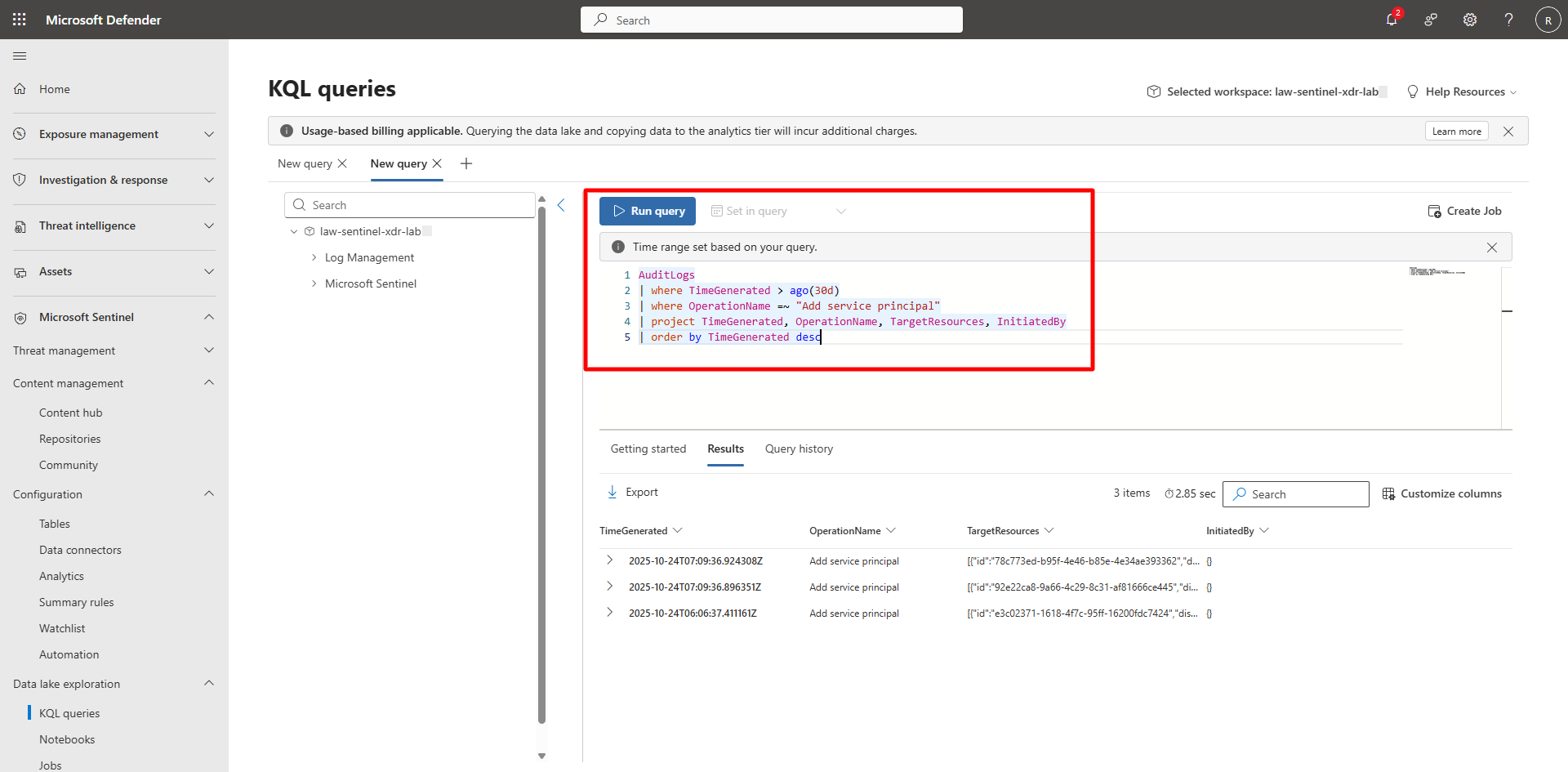Open Repositories in sidebar
Viewport: 1568px width, 772px height.
pos(69,439)
